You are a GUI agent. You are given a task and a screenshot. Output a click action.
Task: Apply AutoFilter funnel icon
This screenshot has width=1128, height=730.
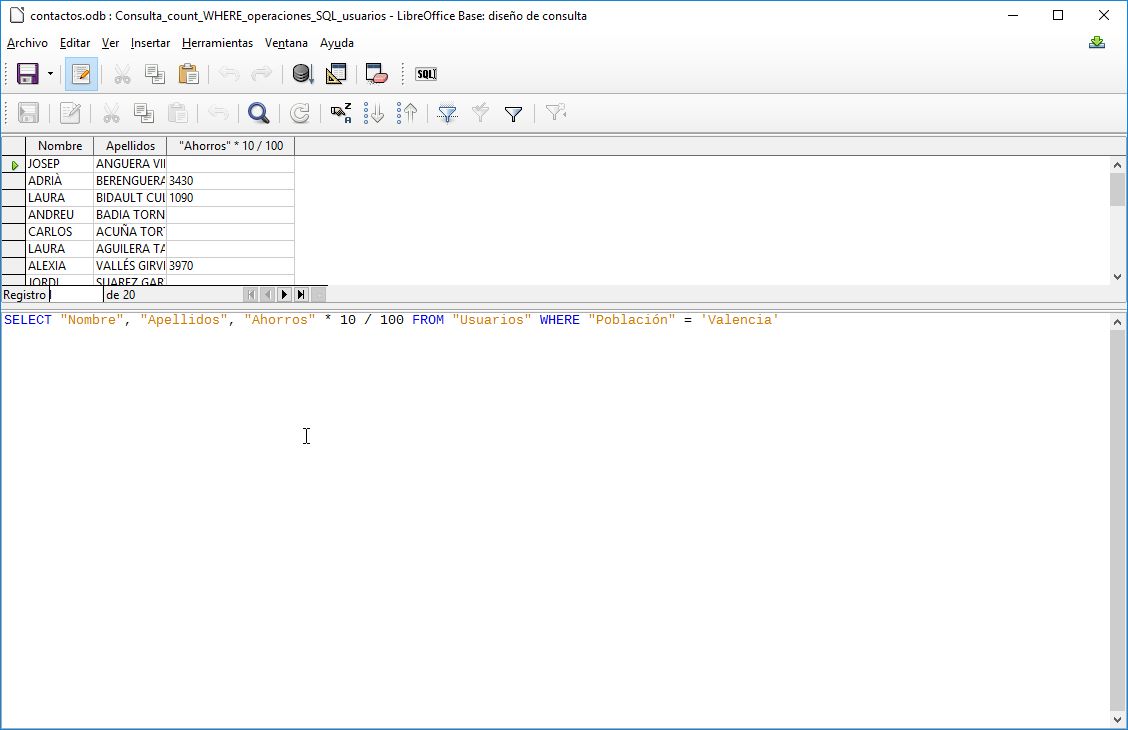pos(447,113)
